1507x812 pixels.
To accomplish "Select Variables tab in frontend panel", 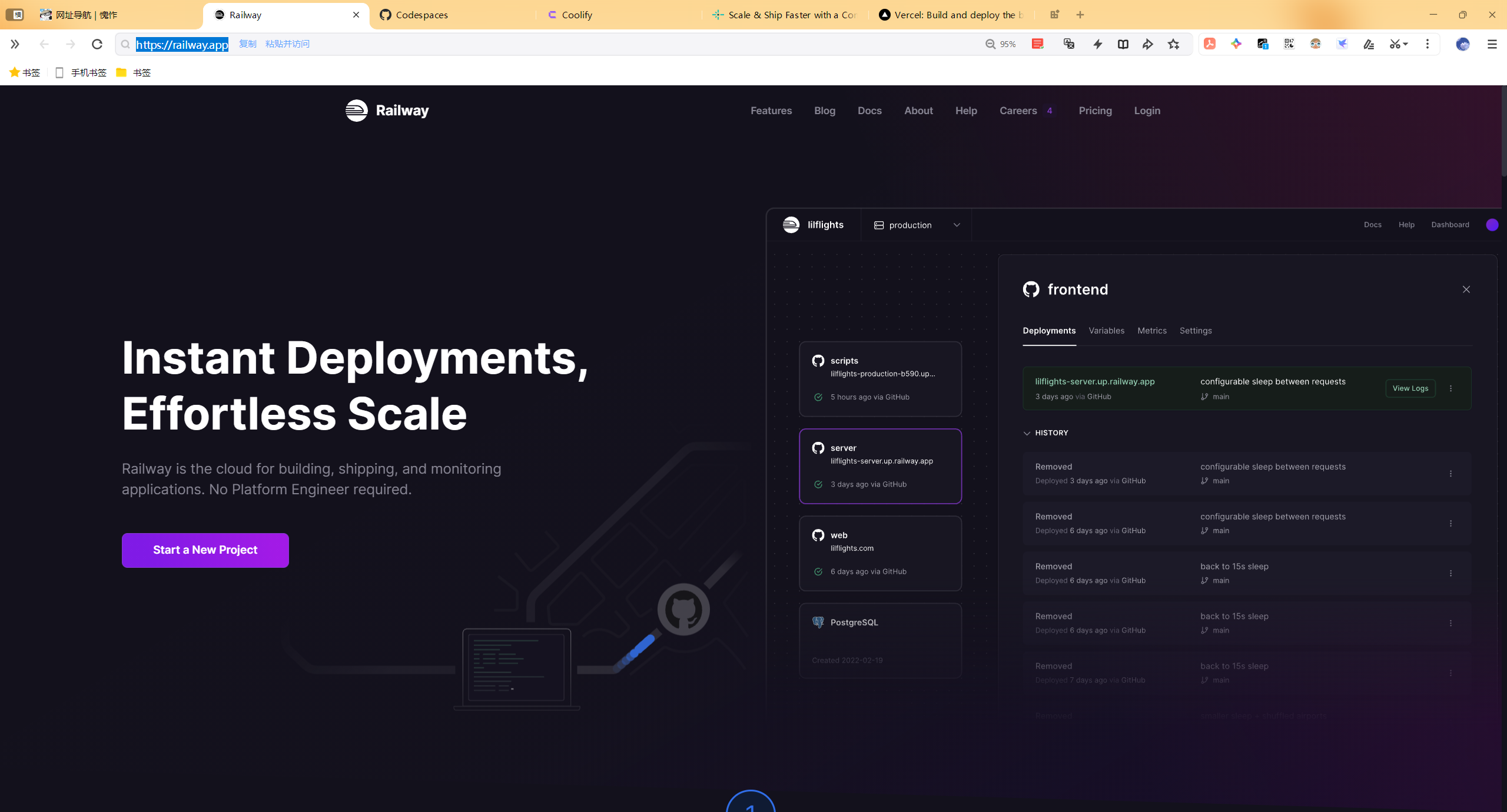I will 1107,331.
